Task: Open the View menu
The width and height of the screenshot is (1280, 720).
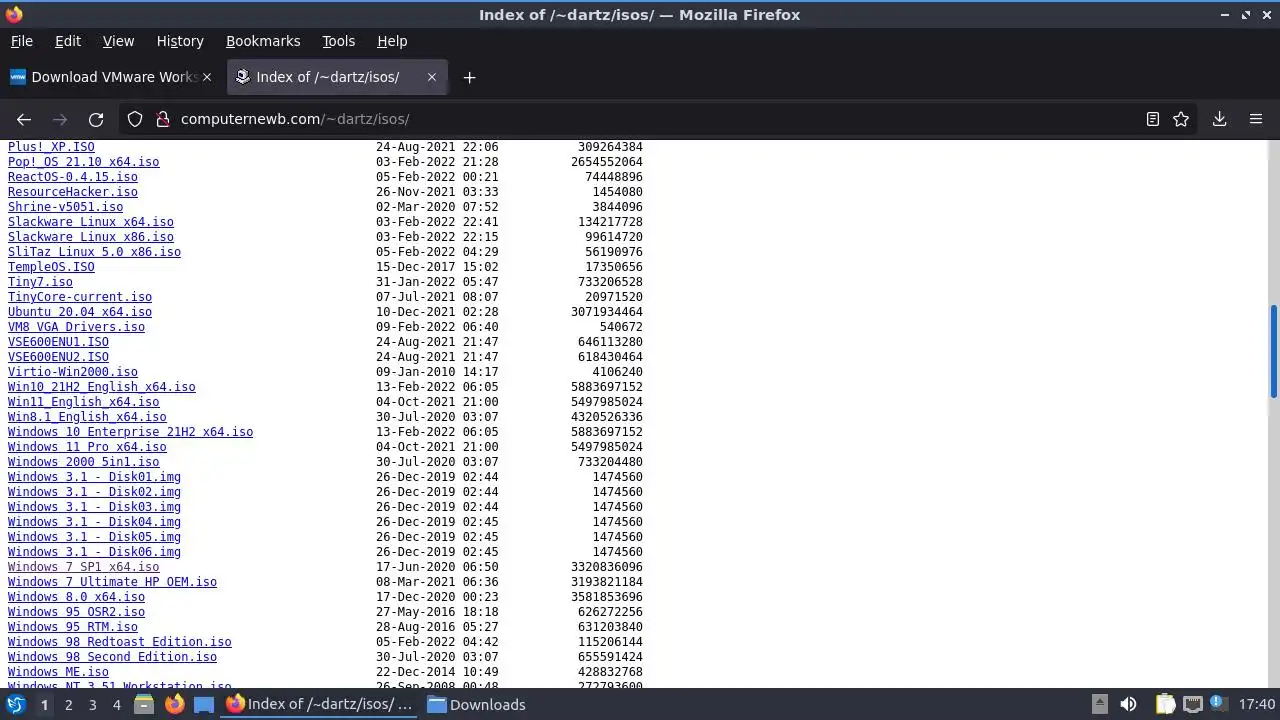Action: pos(118,41)
